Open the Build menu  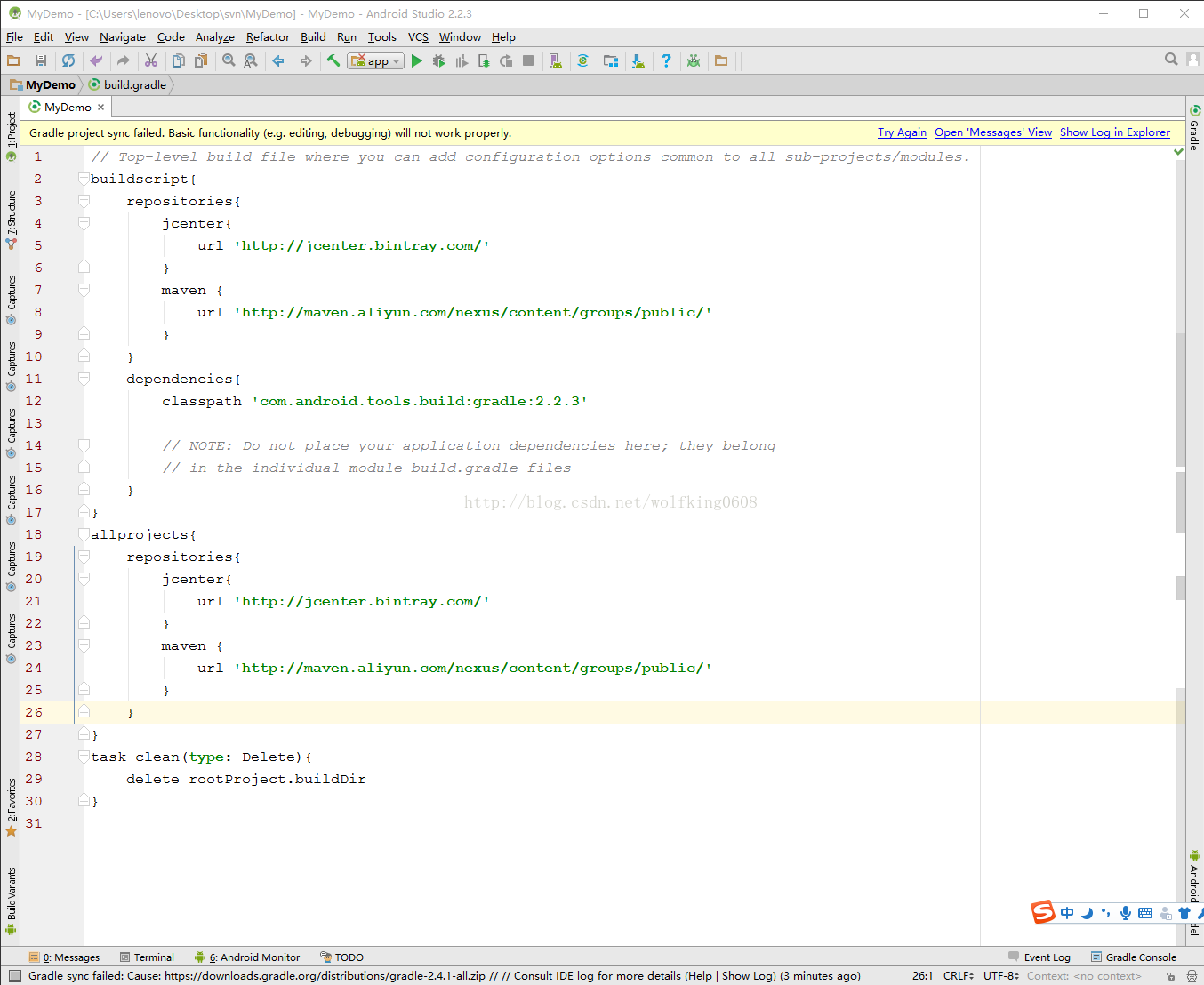coord(313,37)
